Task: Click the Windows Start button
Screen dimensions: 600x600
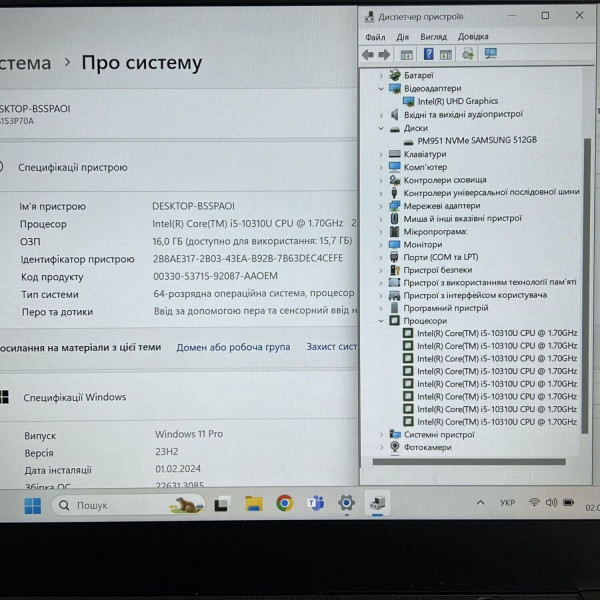Action: tap(33, 506)
